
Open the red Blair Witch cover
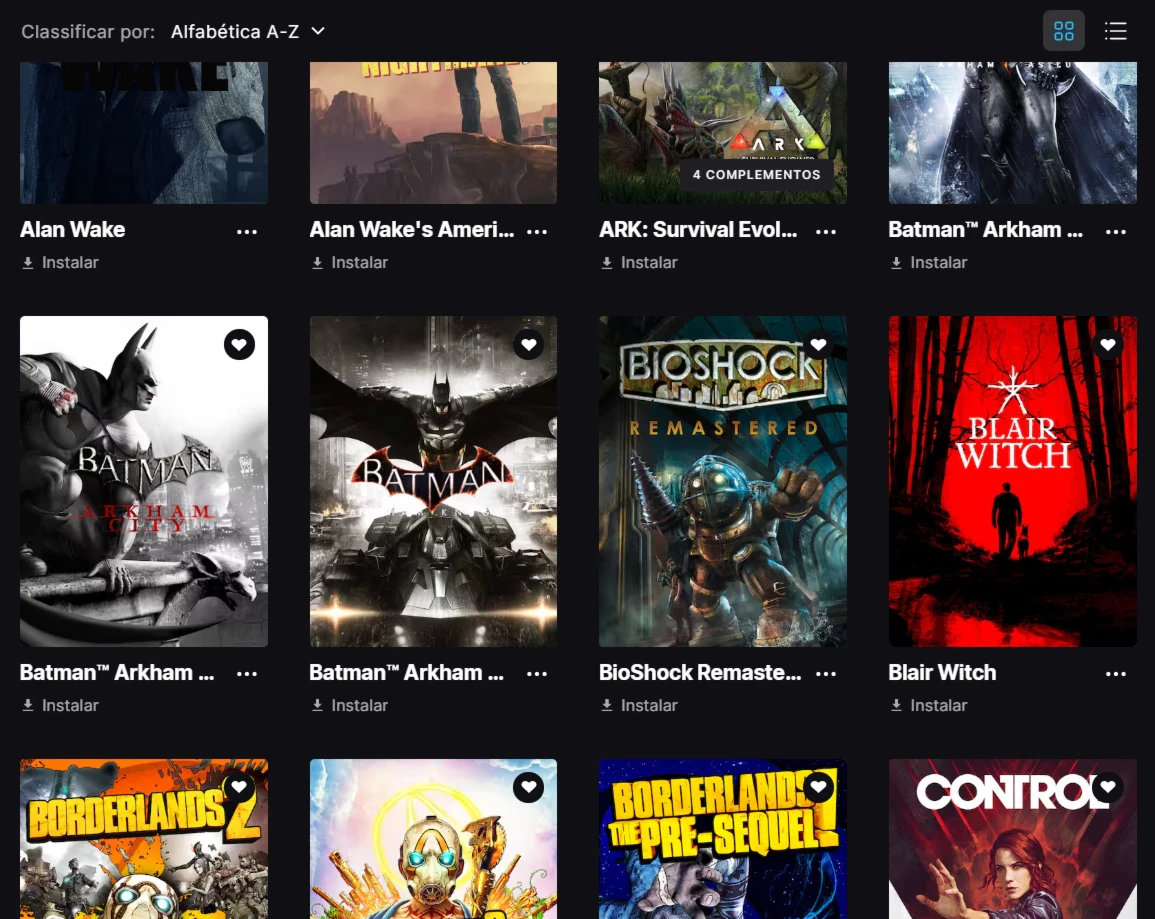click(x=1012, y=482)
